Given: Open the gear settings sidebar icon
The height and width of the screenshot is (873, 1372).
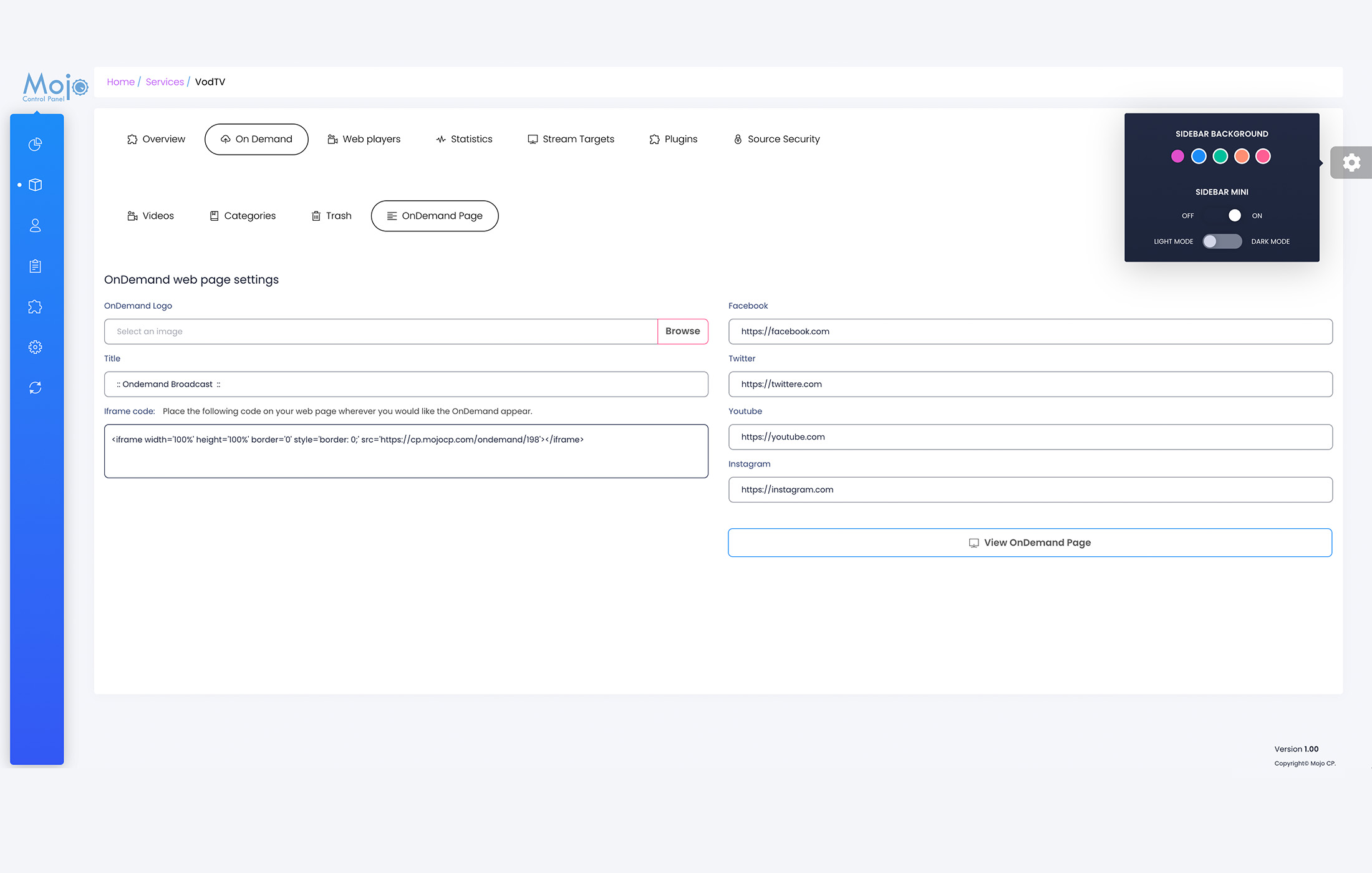Looking at the screenshot, I should pos(36,347).
